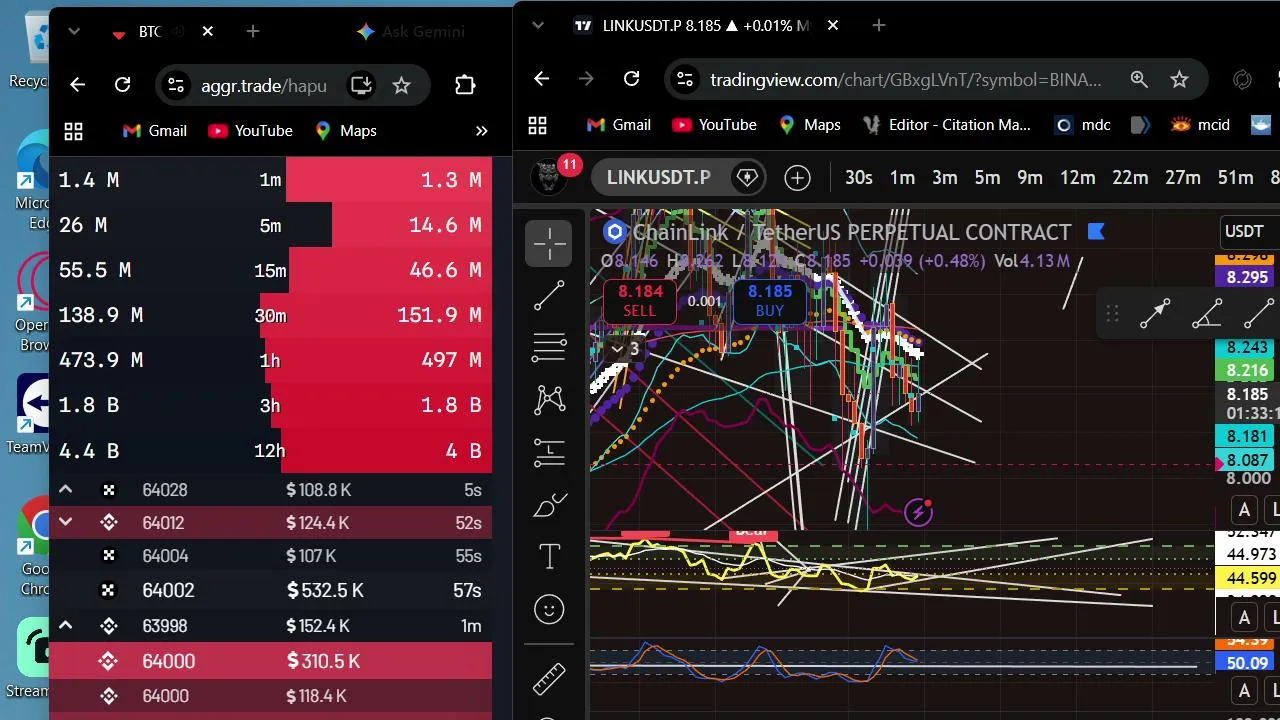Switch chart to 12m timeframe
This screenshot has width=1280, height=720.
click(1077, 178)
